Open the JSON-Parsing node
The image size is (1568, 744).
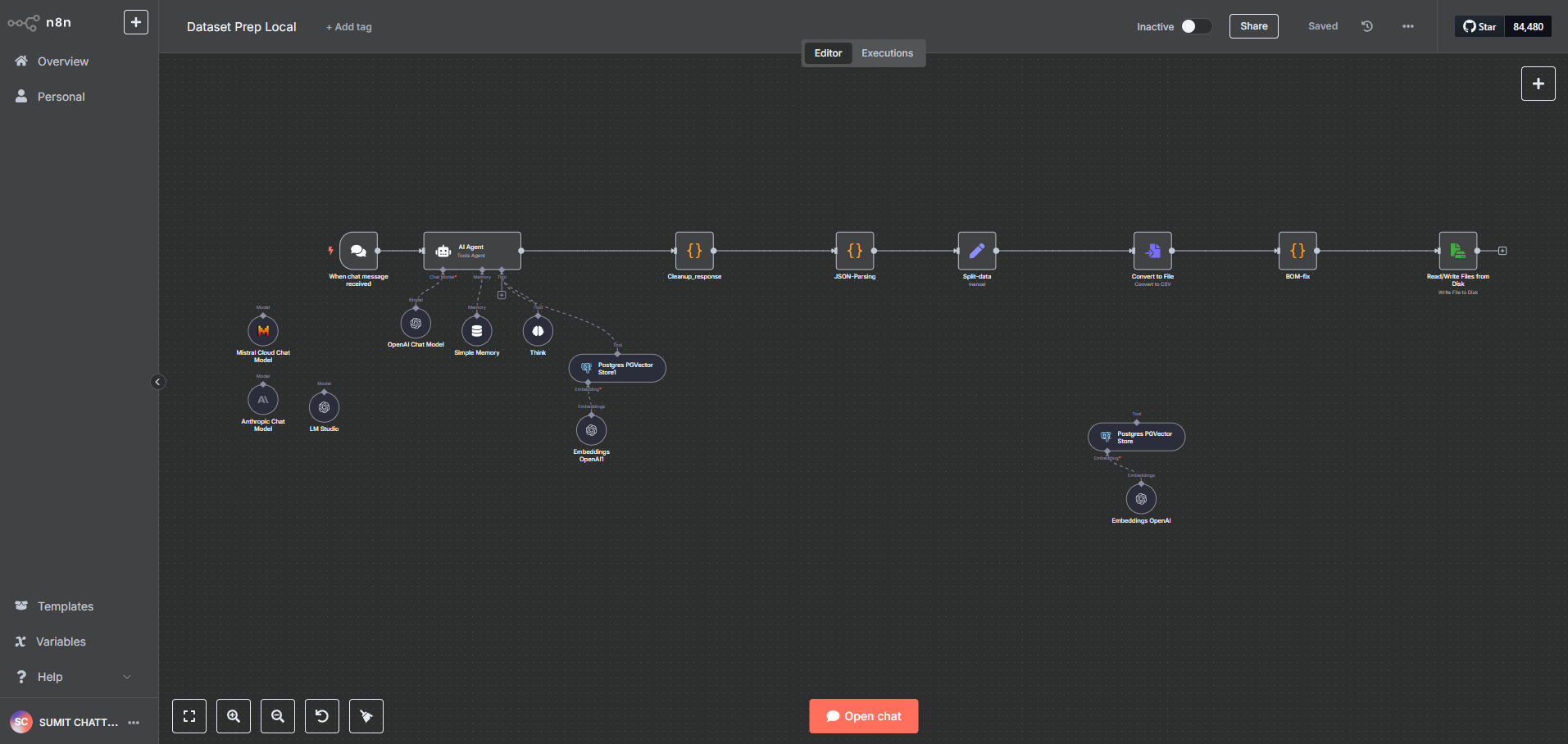[855, 252]
